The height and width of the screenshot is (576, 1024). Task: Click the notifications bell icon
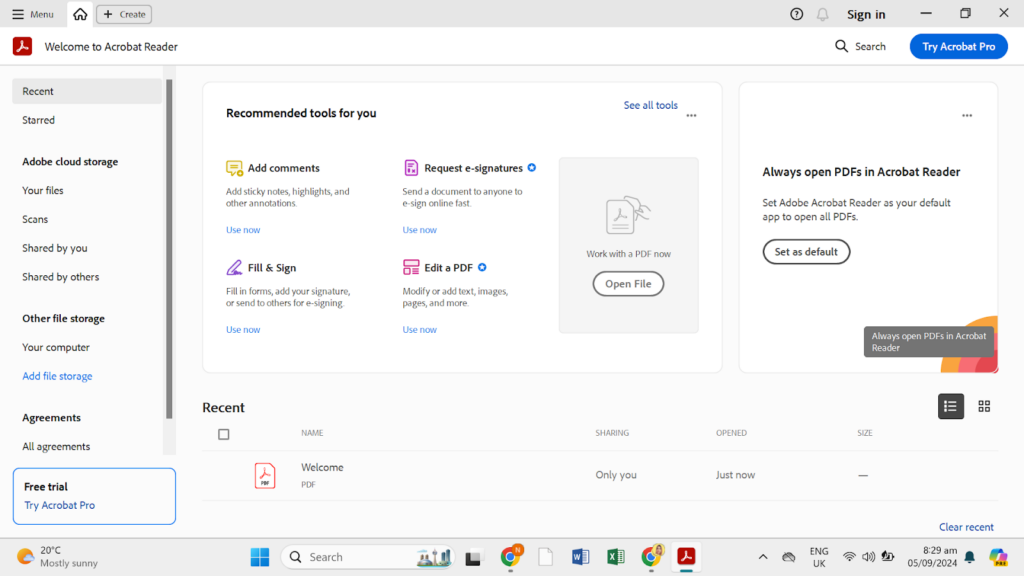coord(821,14)
